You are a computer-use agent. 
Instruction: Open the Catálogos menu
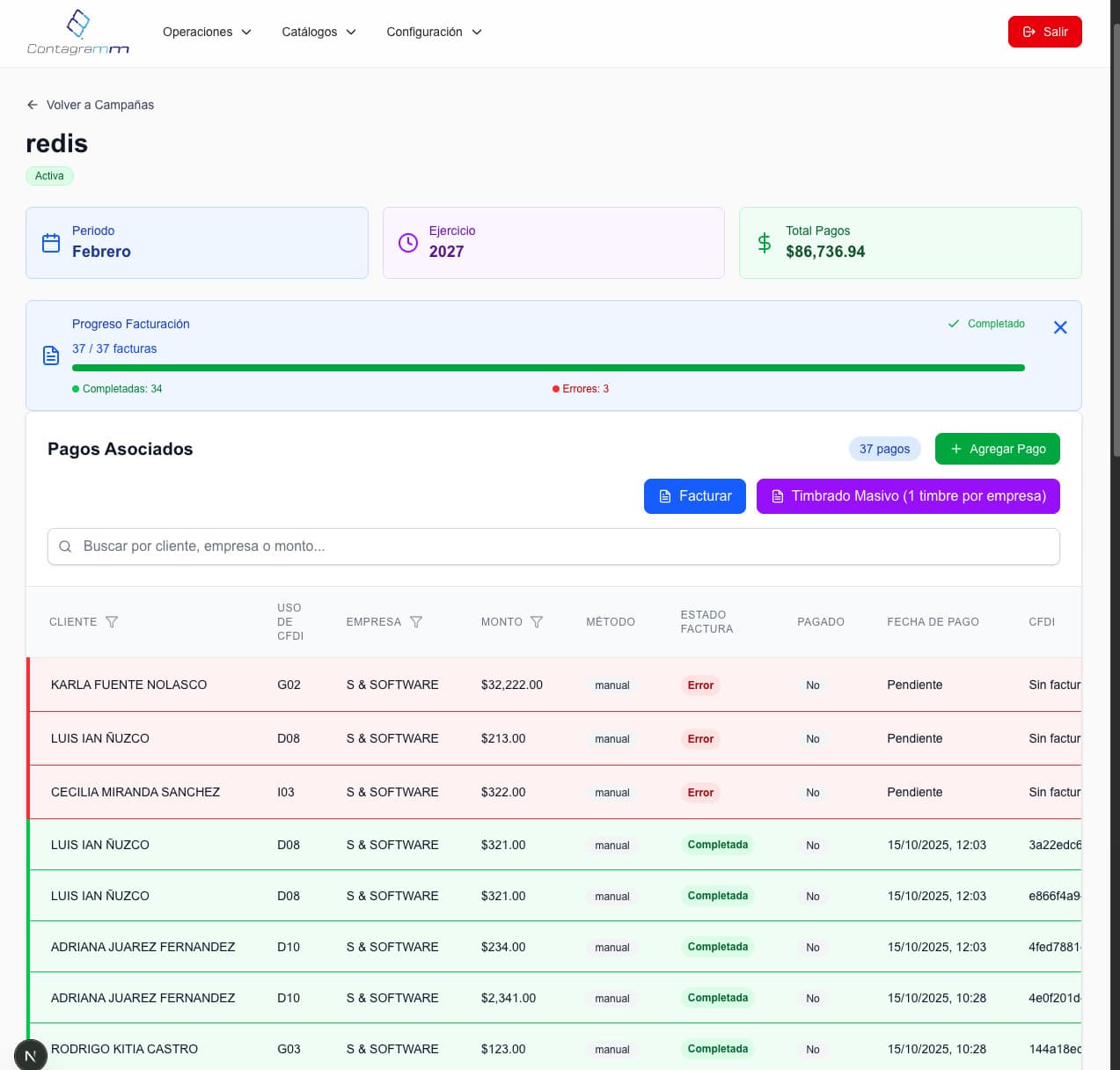pyautogui.click(x=318, y=32)
